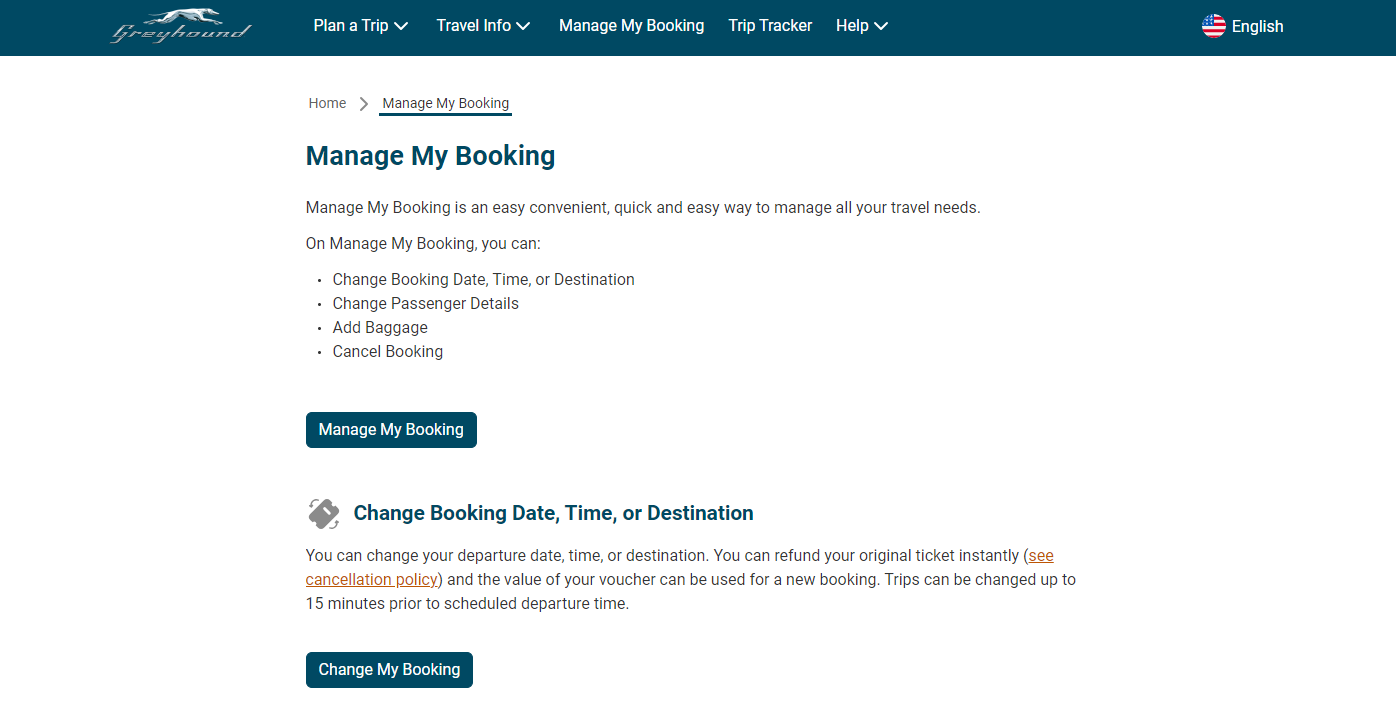The height and width of the screenshot is (703, 1396).
Task: Click the ticket-change icon beside Change Booking heading
Action: (x=323, y=513)
